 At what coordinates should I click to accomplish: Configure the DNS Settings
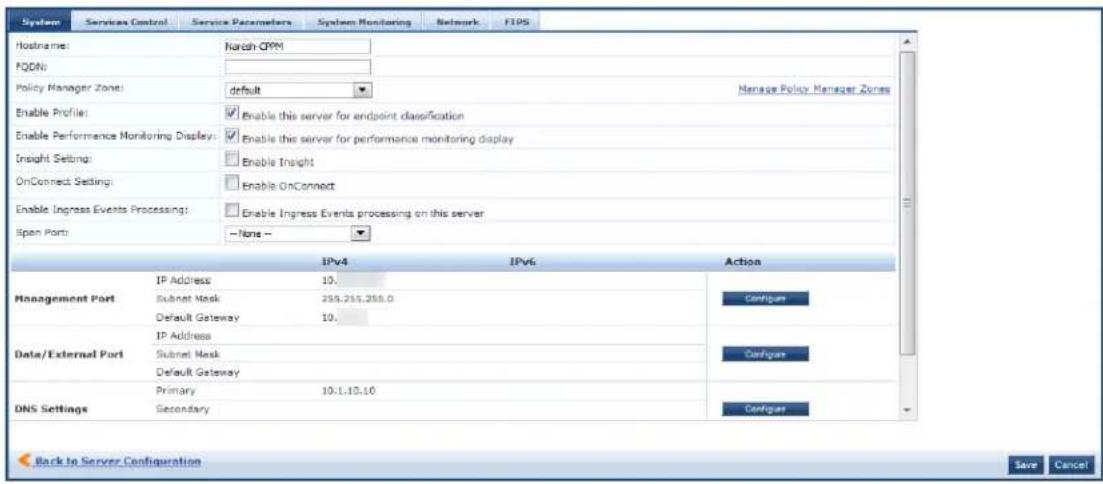pyautogui.click(x=765, y=409)
